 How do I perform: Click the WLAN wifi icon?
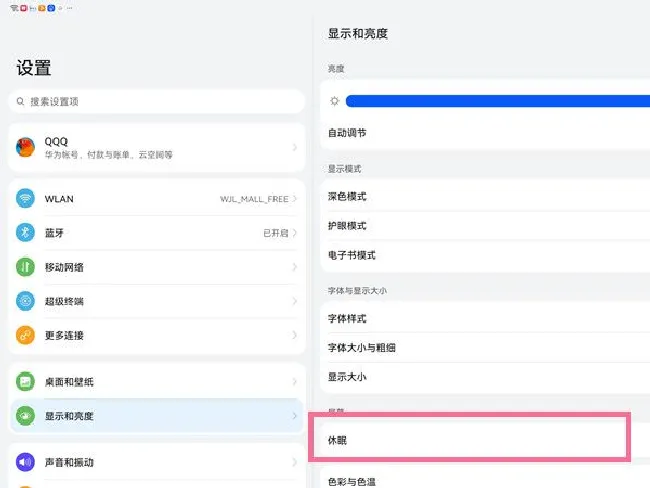pyautogui.click(x=25, y=199)
